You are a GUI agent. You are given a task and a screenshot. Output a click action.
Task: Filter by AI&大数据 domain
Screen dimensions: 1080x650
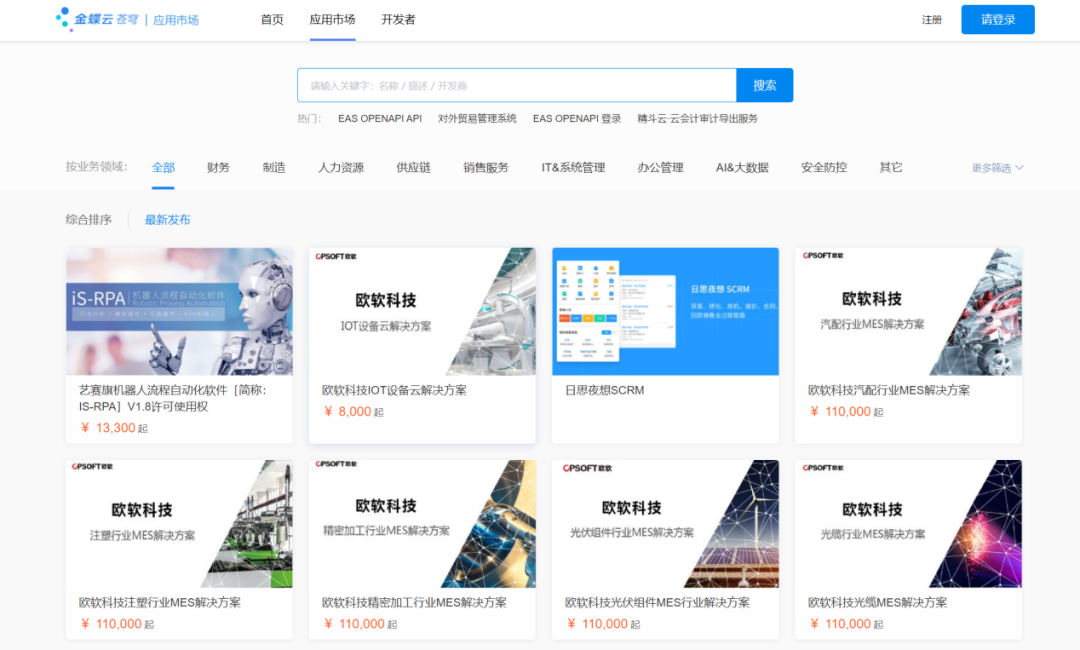742,167
